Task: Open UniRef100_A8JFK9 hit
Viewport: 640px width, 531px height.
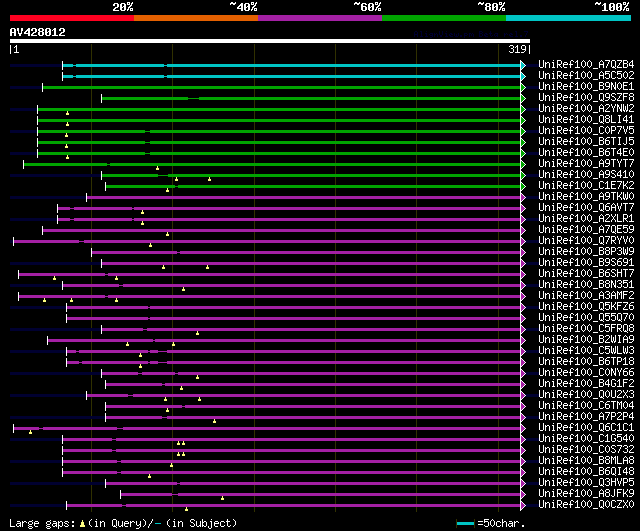Action: (586, 494)
